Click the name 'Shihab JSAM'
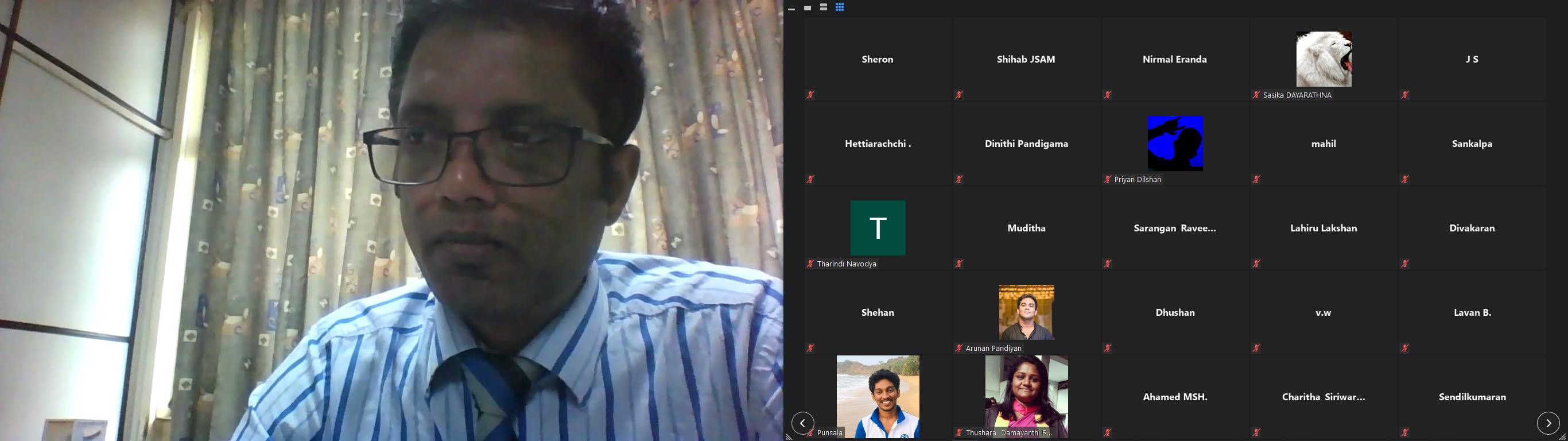The width and height of the screenshot is (1568, 441). pos(1026,59)
